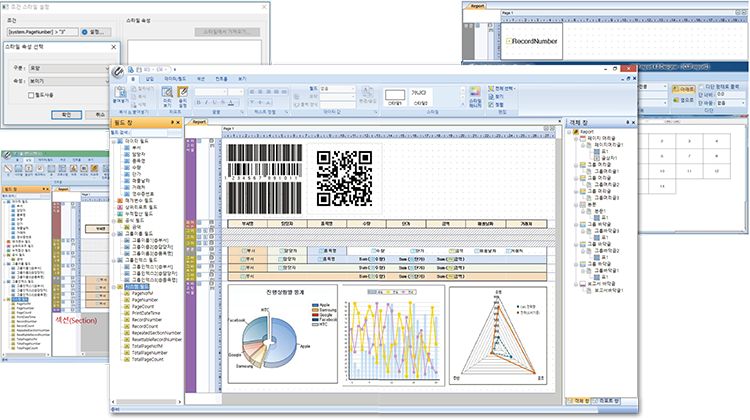Open the font name dropdown in ribbon
The height and width of the screenshot is (420, 750).
(x=211, y=91)
